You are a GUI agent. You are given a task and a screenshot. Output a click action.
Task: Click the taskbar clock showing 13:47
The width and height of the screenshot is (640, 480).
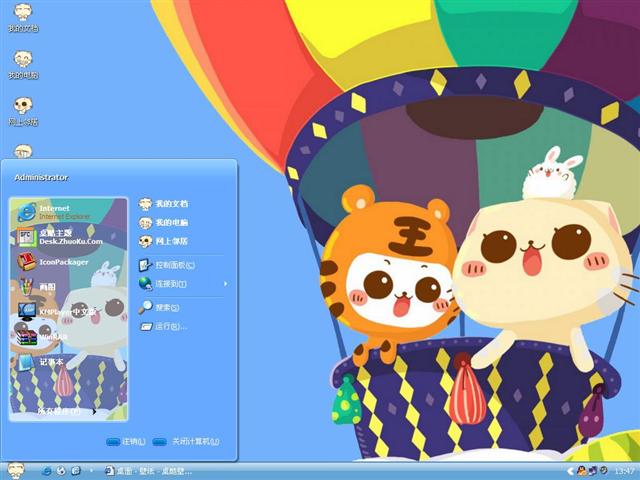pyautogui.click(x=624, y=471)
